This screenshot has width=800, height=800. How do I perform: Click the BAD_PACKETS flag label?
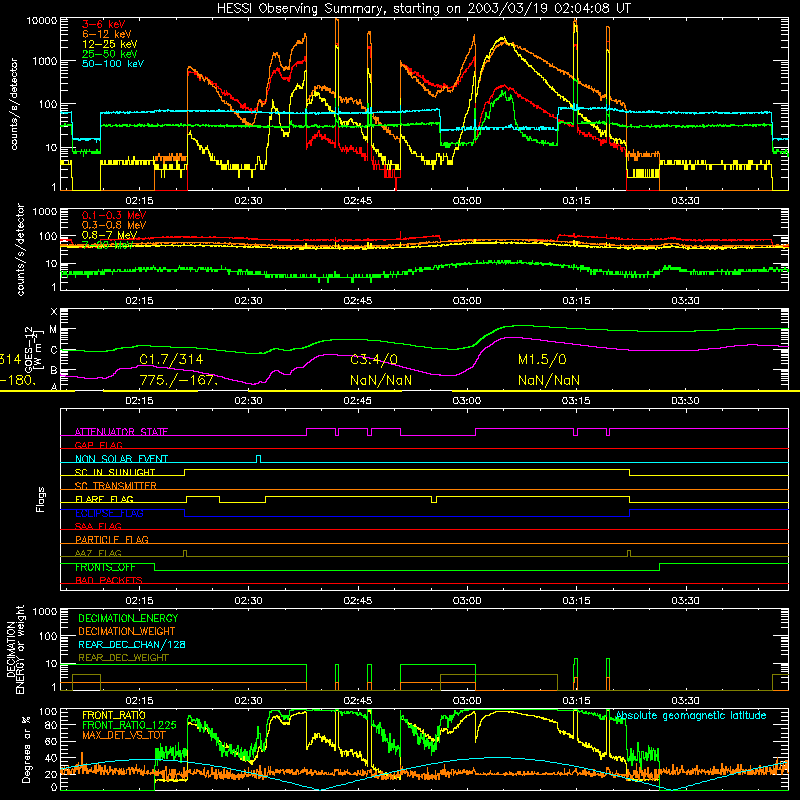point(109,581)
